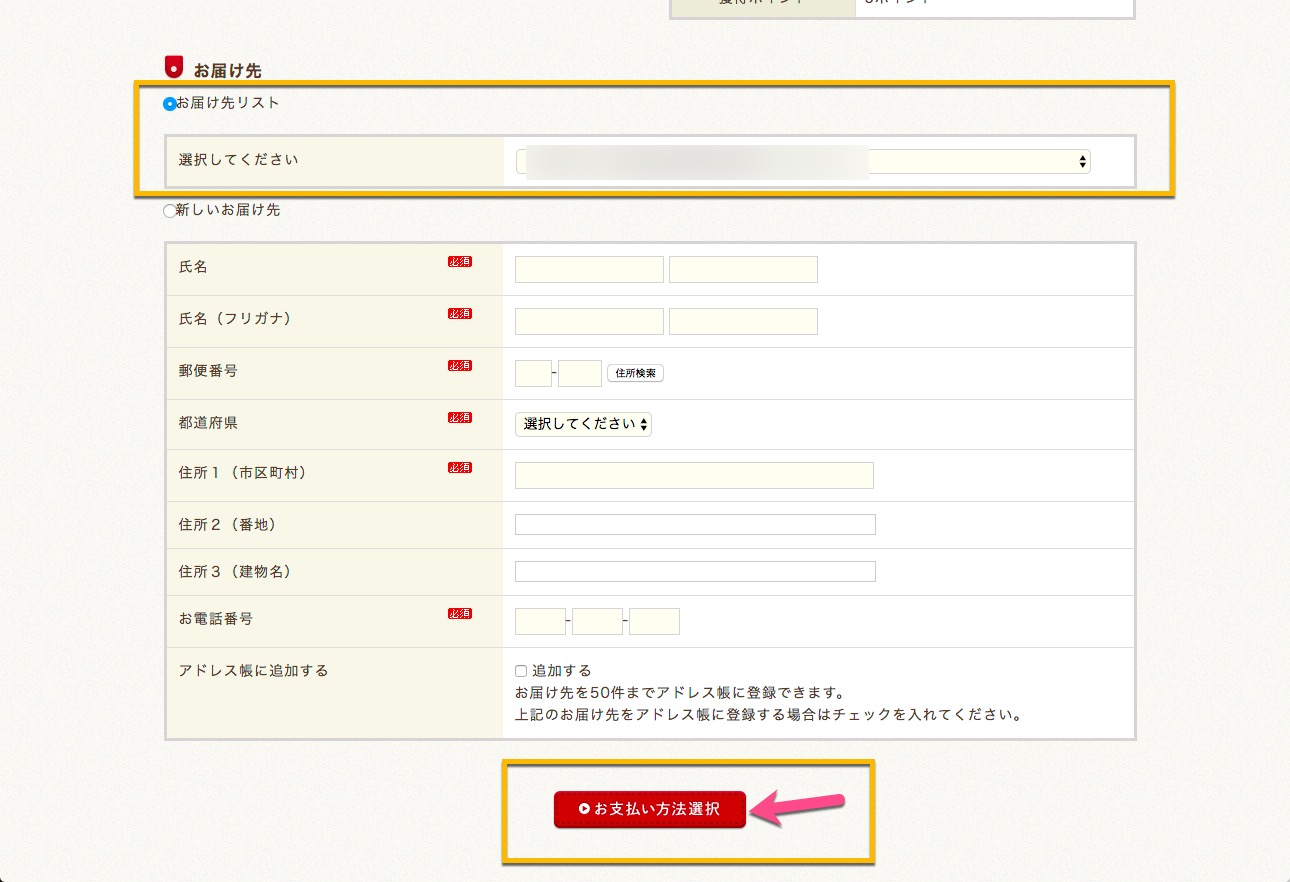Click the middle お電話番号 phone field

tap(597, 622)
